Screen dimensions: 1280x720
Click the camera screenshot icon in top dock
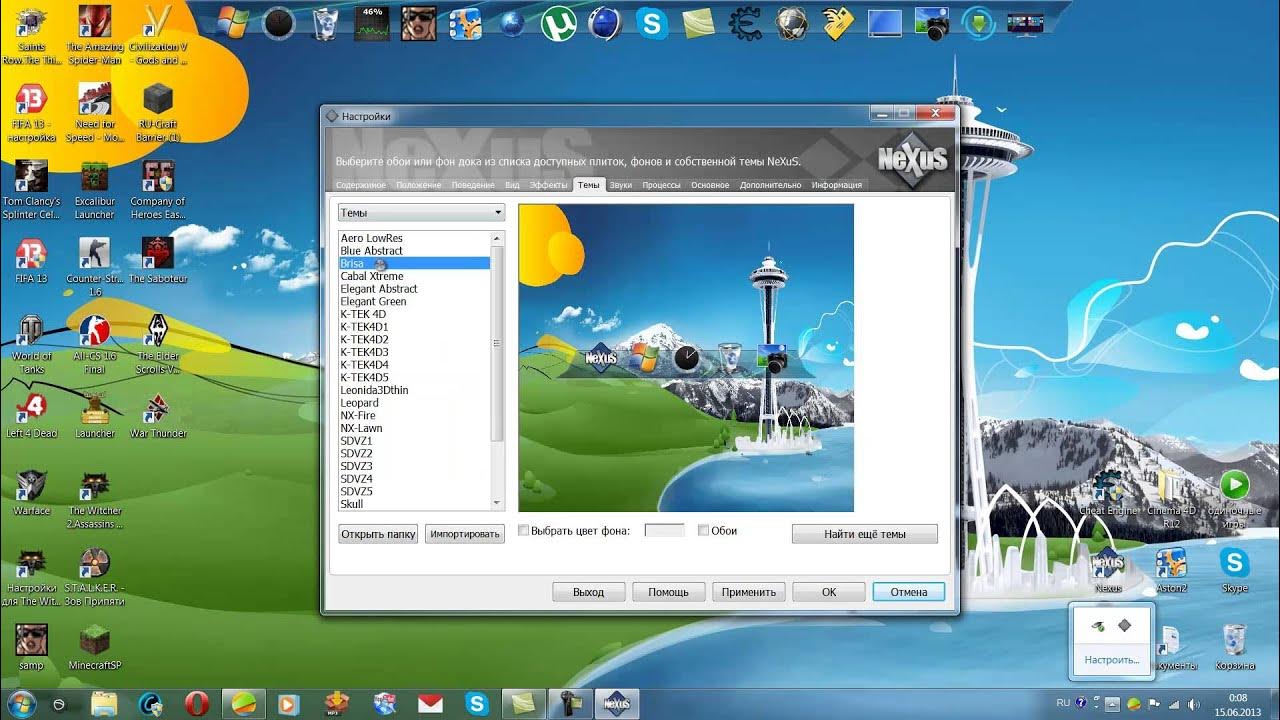point(932,23)
